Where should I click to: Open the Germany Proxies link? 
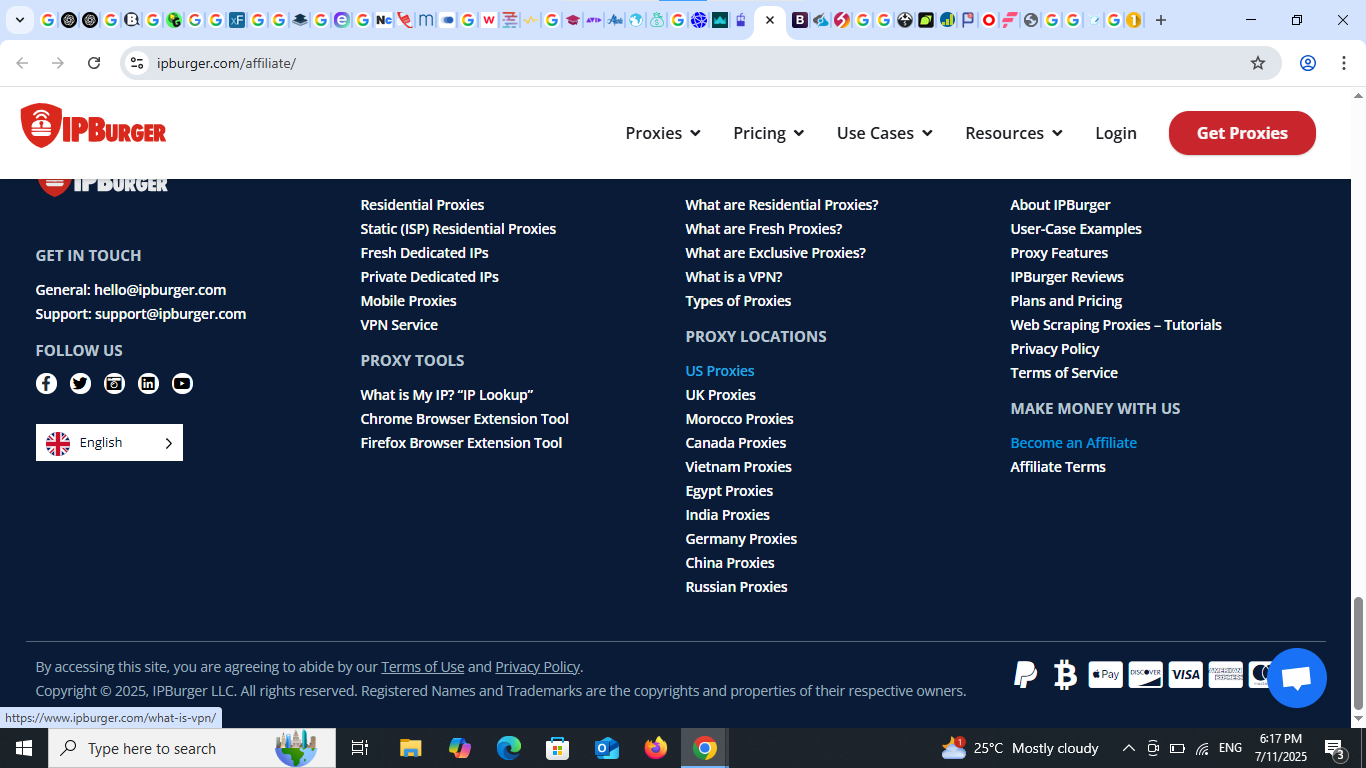pos(741,539)
